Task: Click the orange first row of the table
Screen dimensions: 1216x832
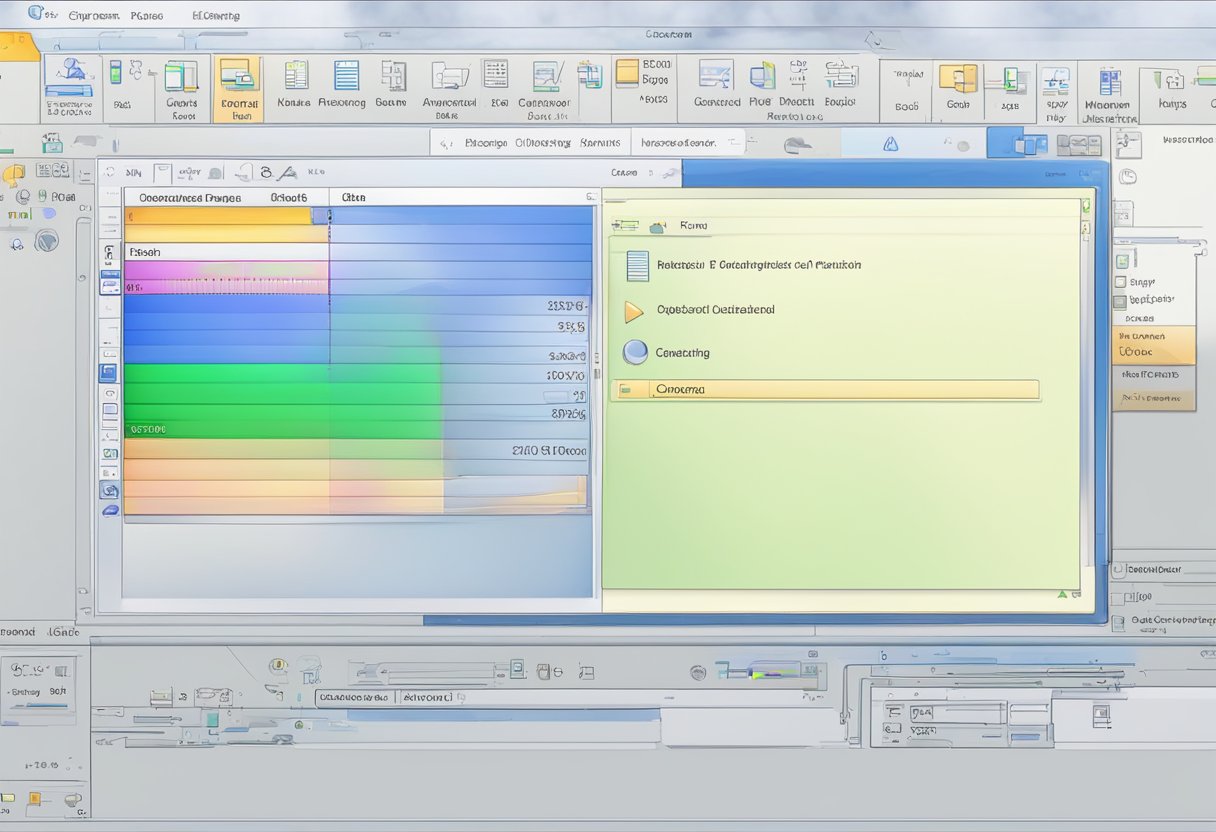Action: [220, 216]
